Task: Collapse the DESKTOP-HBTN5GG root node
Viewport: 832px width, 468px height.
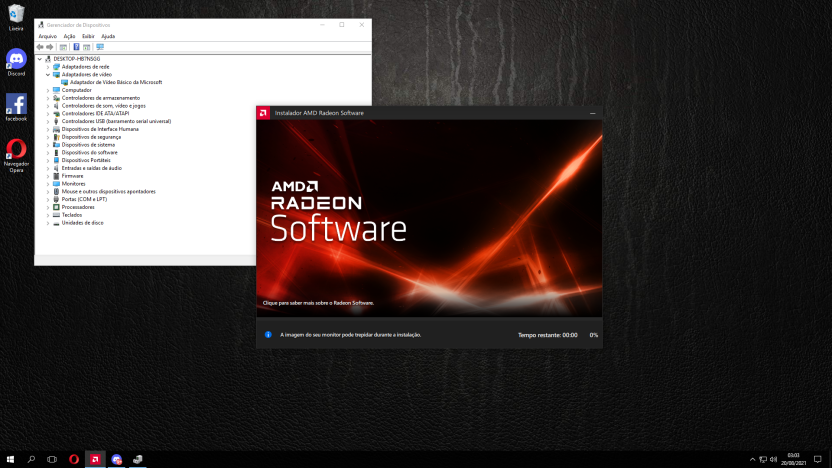Action: pos(40,59)
